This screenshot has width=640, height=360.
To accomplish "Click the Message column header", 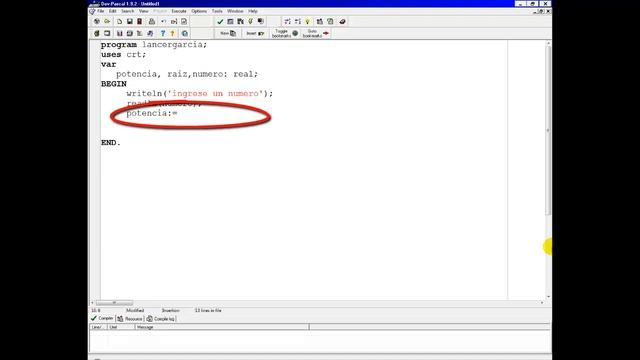I will pos(222,327).
